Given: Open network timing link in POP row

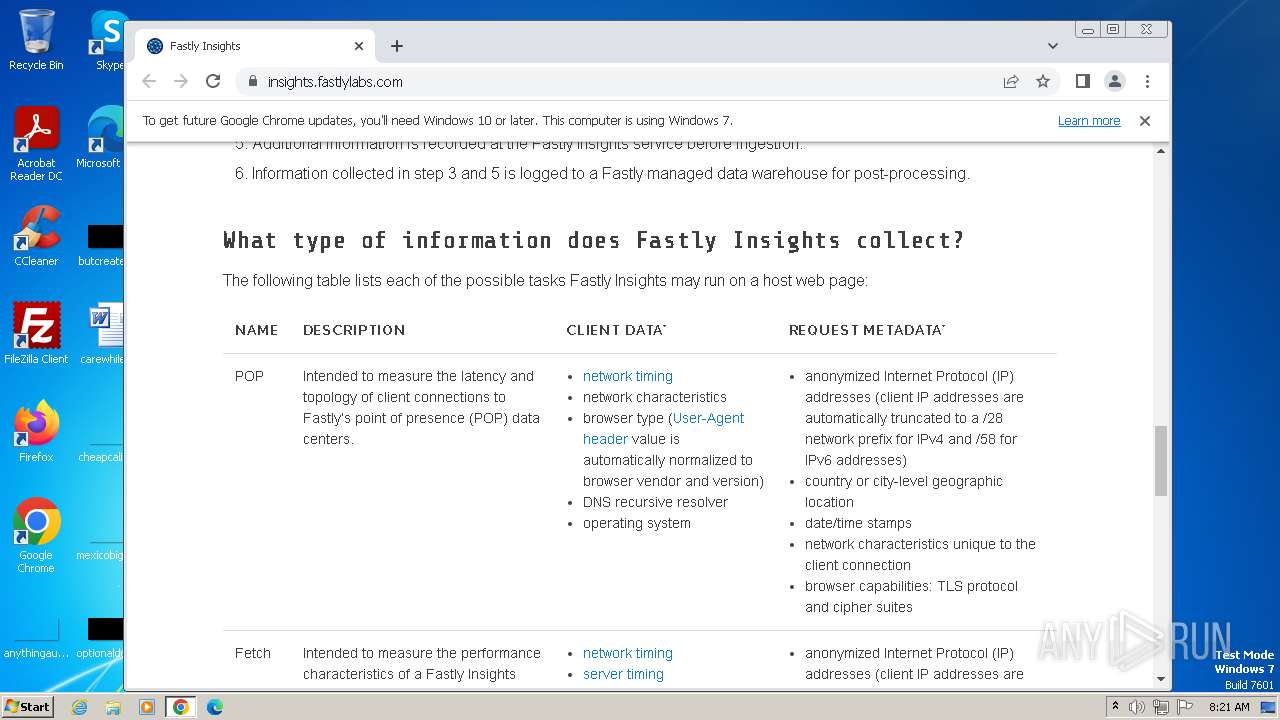Looking at the screenshot, I should click(628, 376).
